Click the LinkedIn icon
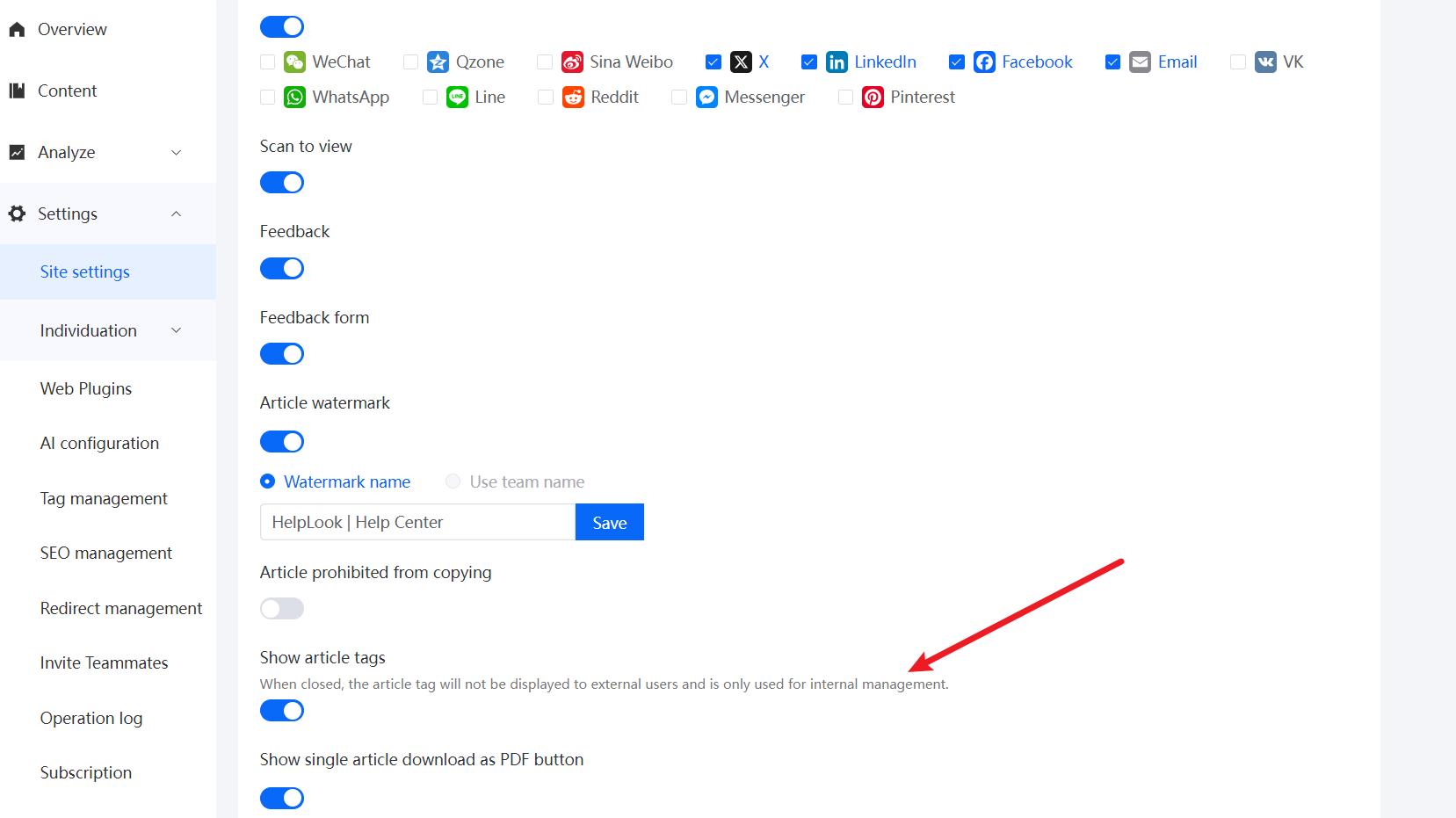Screen dimensions: 1456x818 [x=836, y=62]
